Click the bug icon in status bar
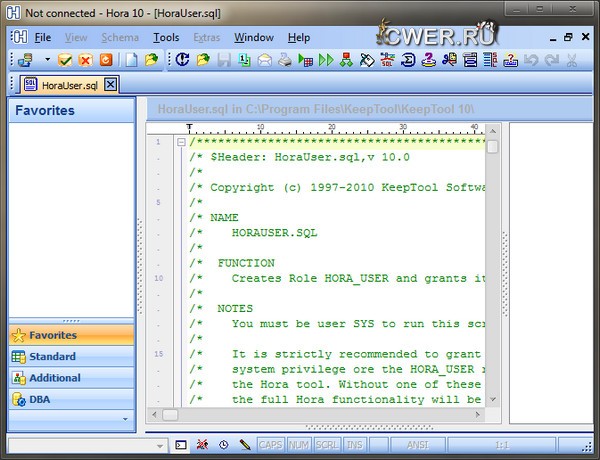The width and height of the screenshot is (600, 460). coord(202,443)
